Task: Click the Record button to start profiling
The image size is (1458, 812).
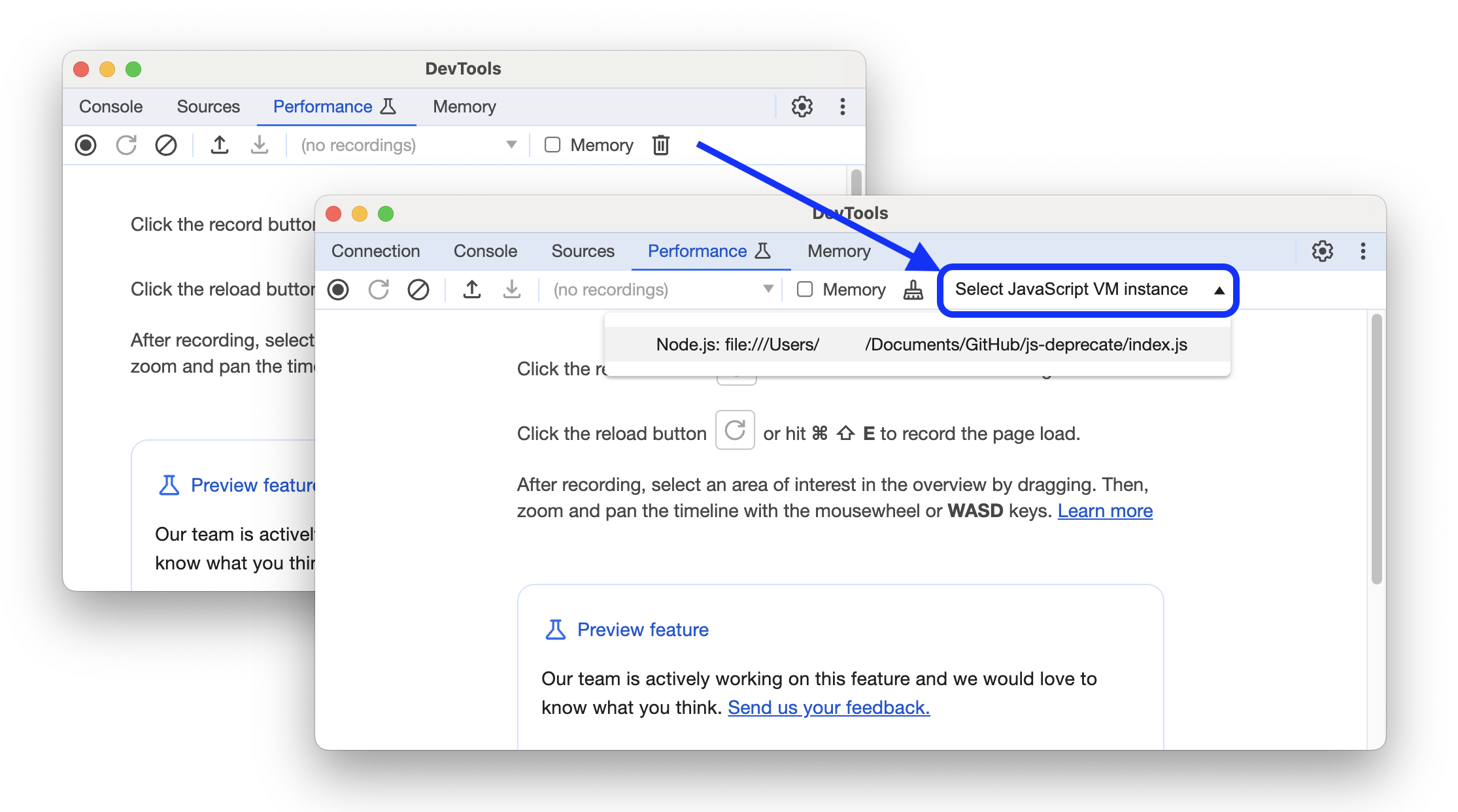Action: coord(341,289)
